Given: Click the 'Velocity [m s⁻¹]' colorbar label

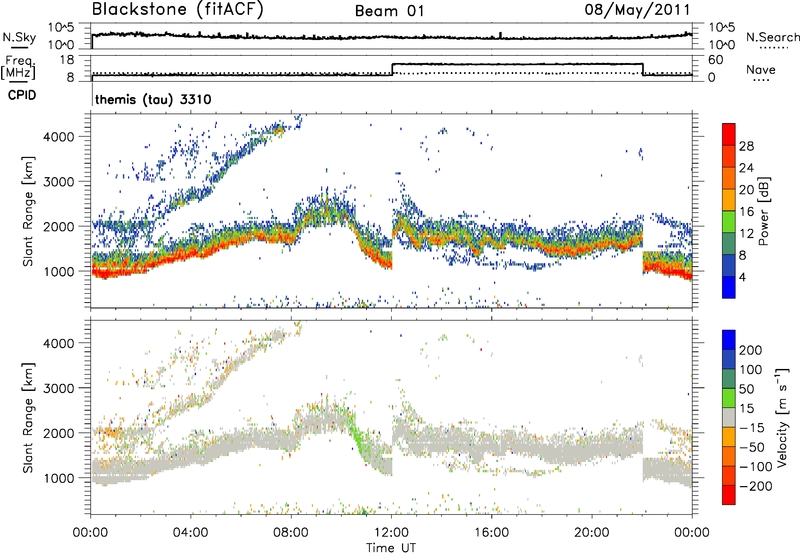Looking at the screenshot, I should coord(782,417).
